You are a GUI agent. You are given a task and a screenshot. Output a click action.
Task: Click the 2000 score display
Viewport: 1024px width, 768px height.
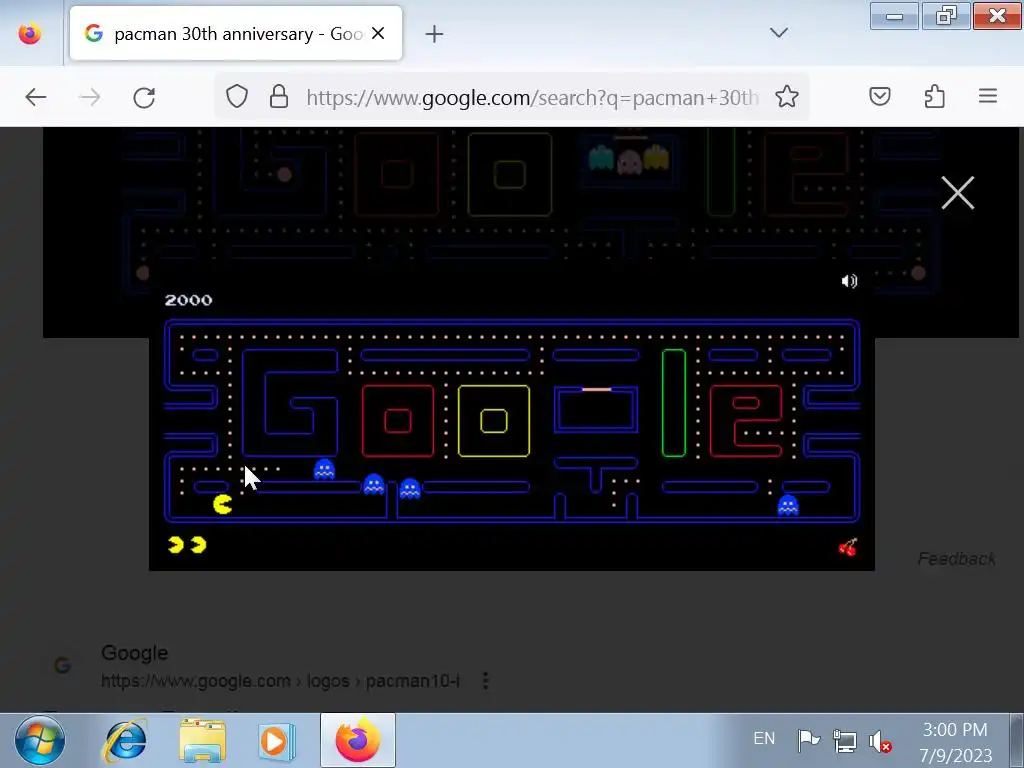coord(188,300)
